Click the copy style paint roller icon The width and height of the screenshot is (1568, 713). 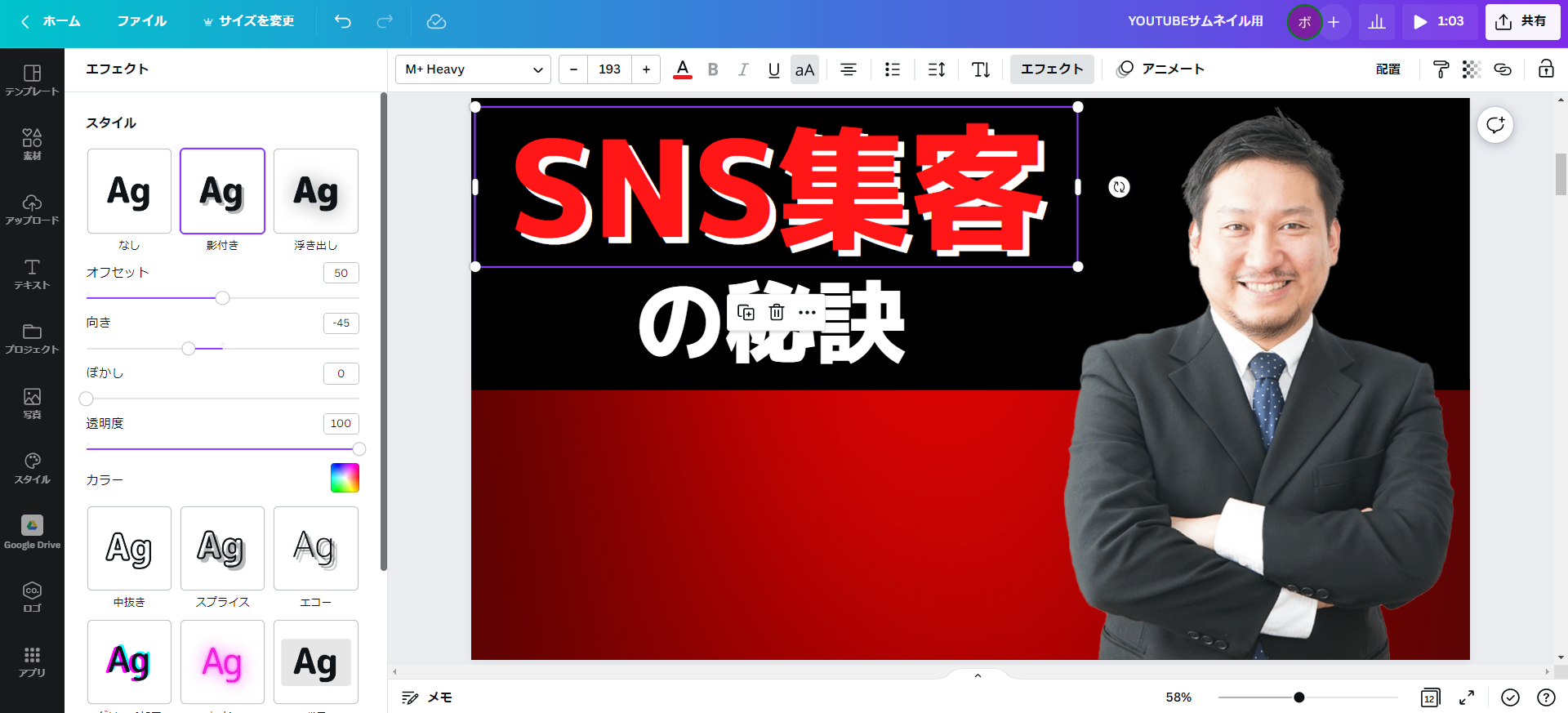1441,69
